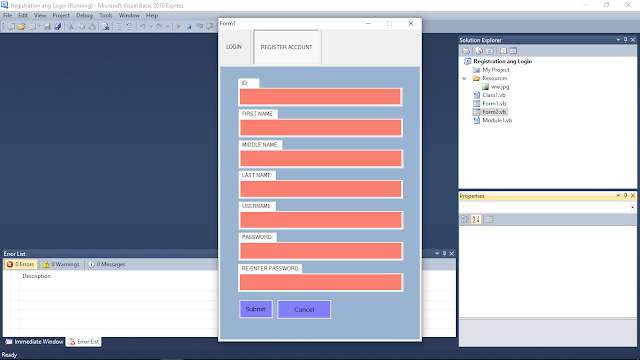Click the USERNAME input field
The height and width of the screenshot is (360, 640).
click(x=321, y=220)
